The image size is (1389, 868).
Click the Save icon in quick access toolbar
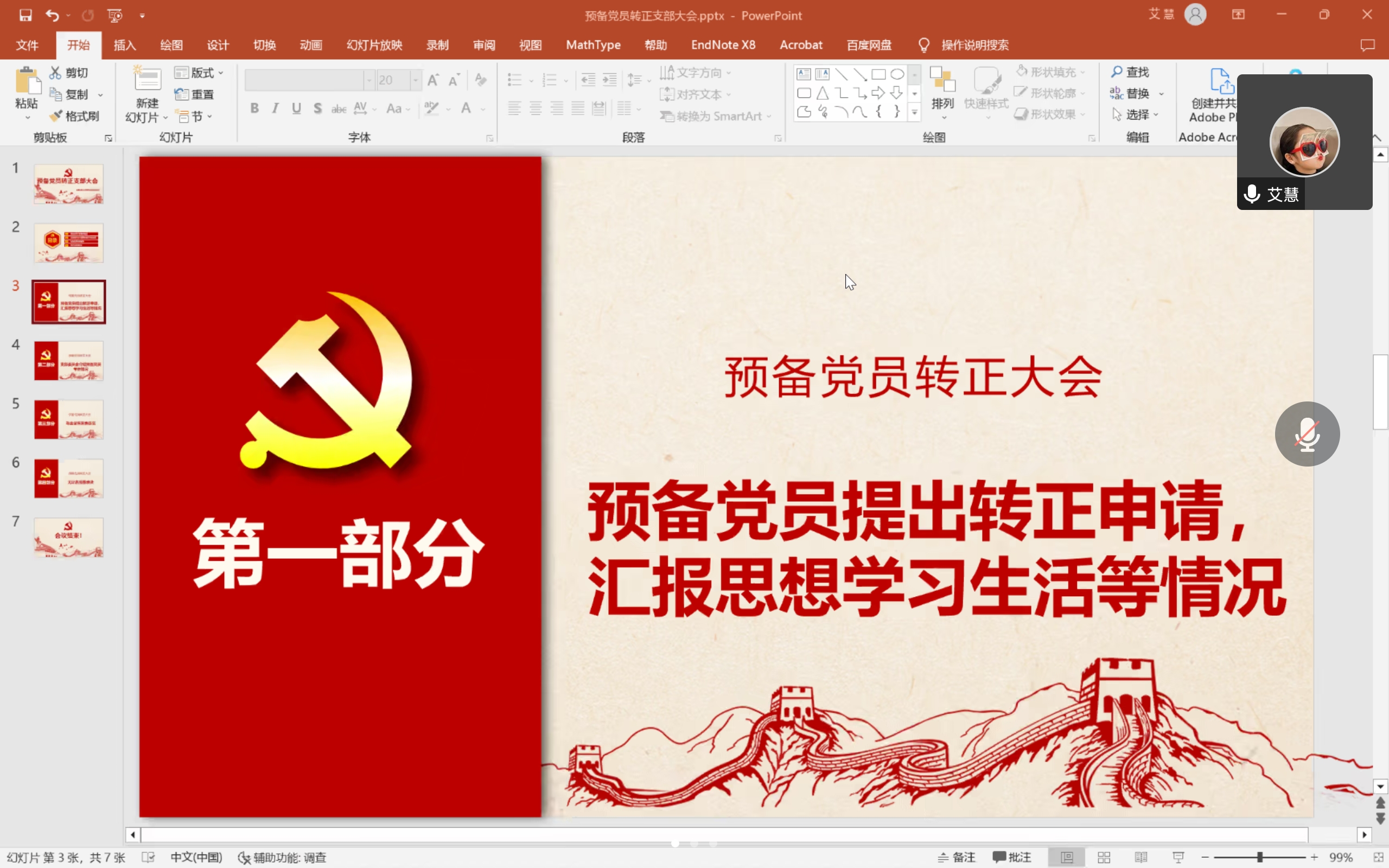[x=26, y=16]
